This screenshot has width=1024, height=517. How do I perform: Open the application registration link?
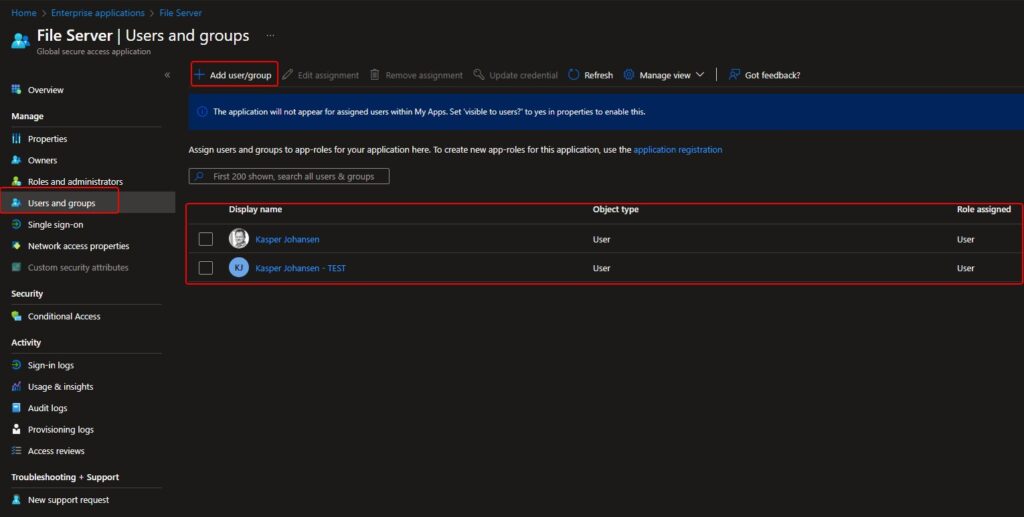point(678,149)
